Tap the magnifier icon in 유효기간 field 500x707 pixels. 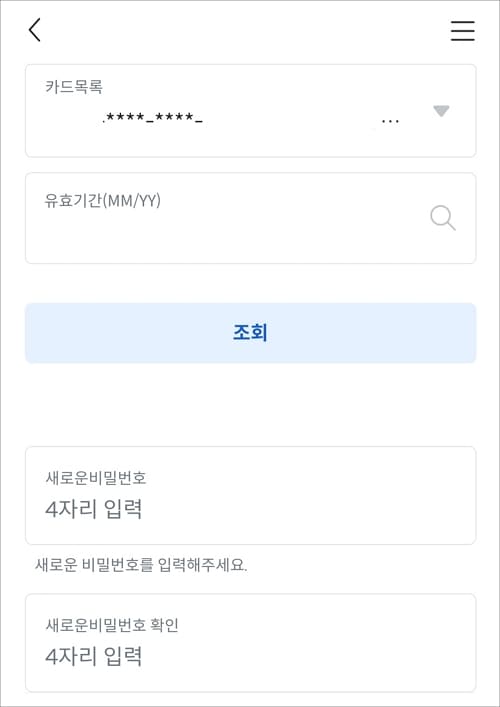(443, 218)
